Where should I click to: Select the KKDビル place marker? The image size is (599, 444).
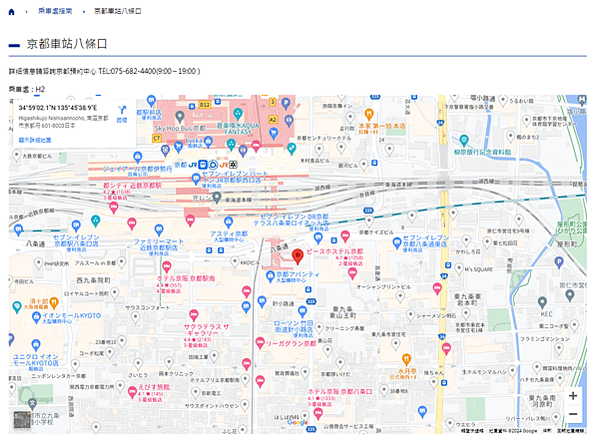(235, 262)
